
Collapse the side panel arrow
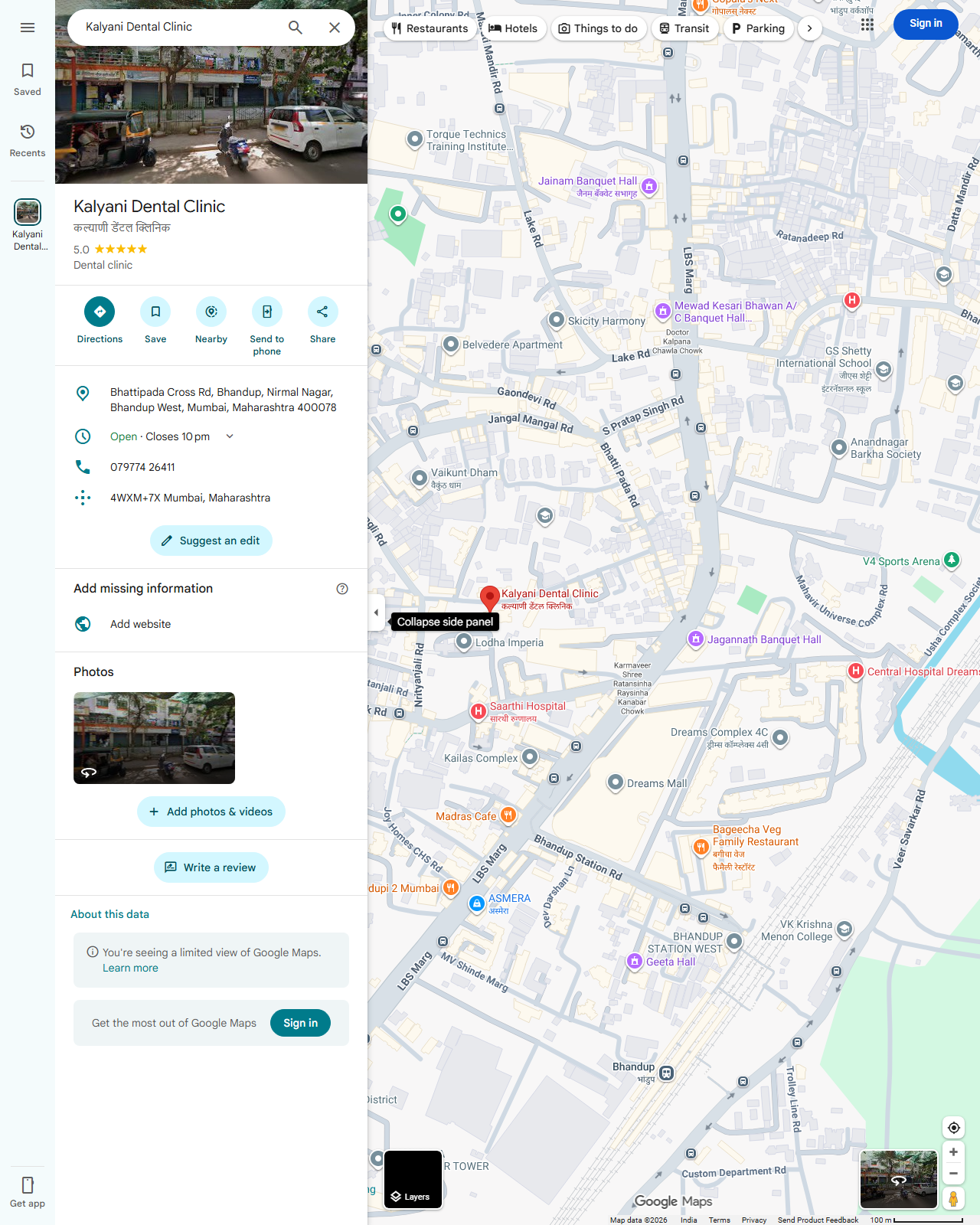[376, 612]
